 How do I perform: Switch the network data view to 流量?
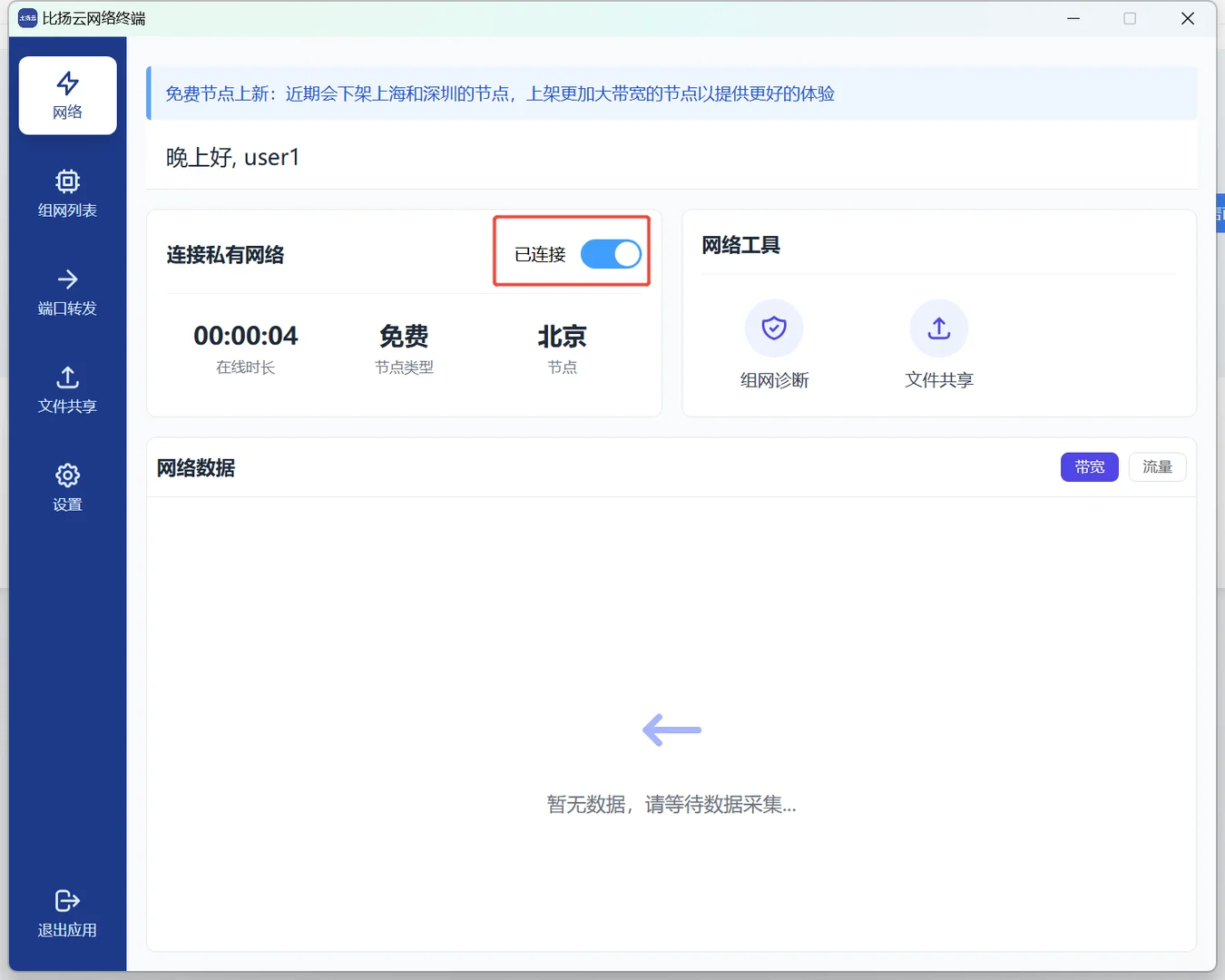pos(1157,466)
